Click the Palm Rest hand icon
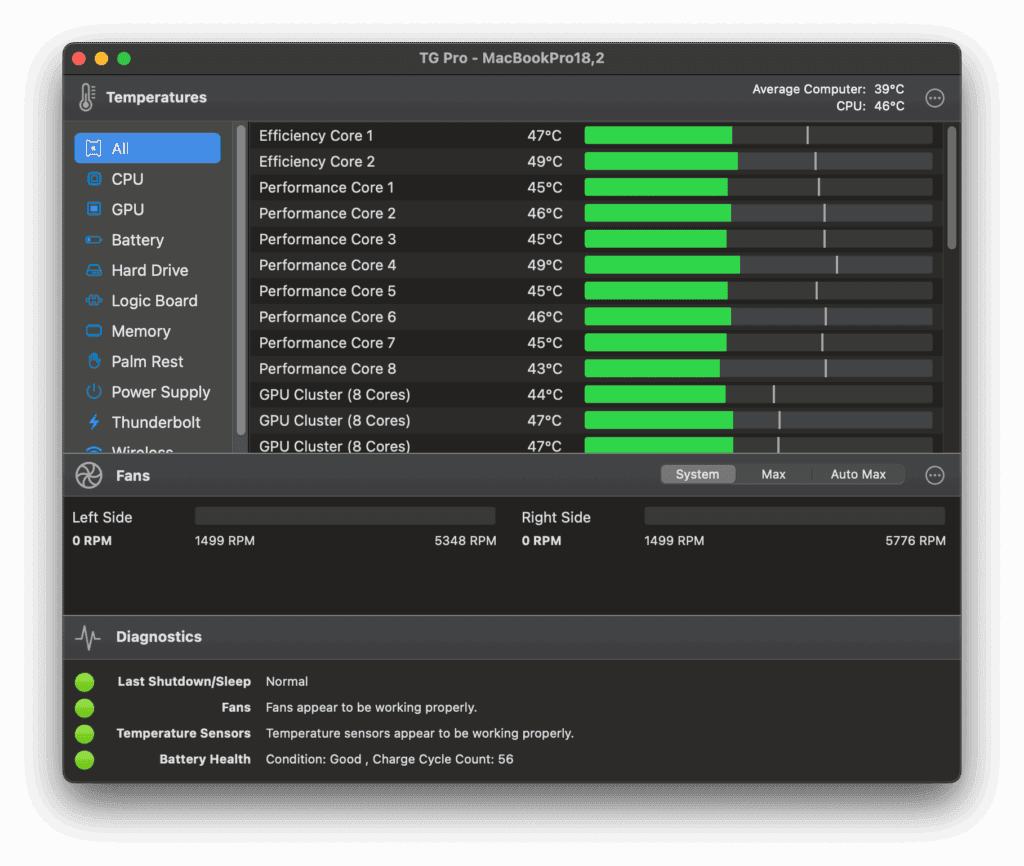The image size is (1024, 866). (94, 361)
